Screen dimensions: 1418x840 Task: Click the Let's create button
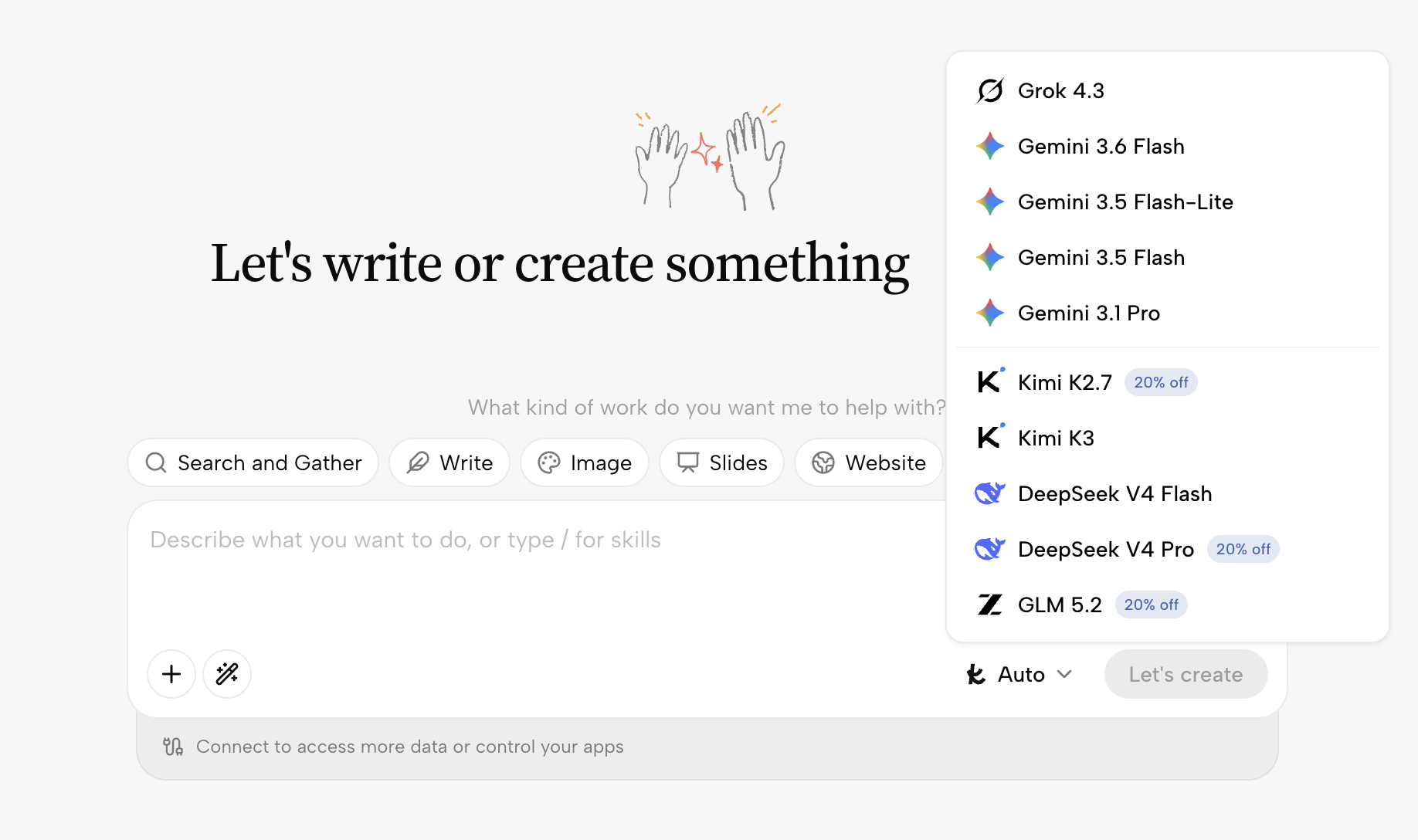point(1186,674)
